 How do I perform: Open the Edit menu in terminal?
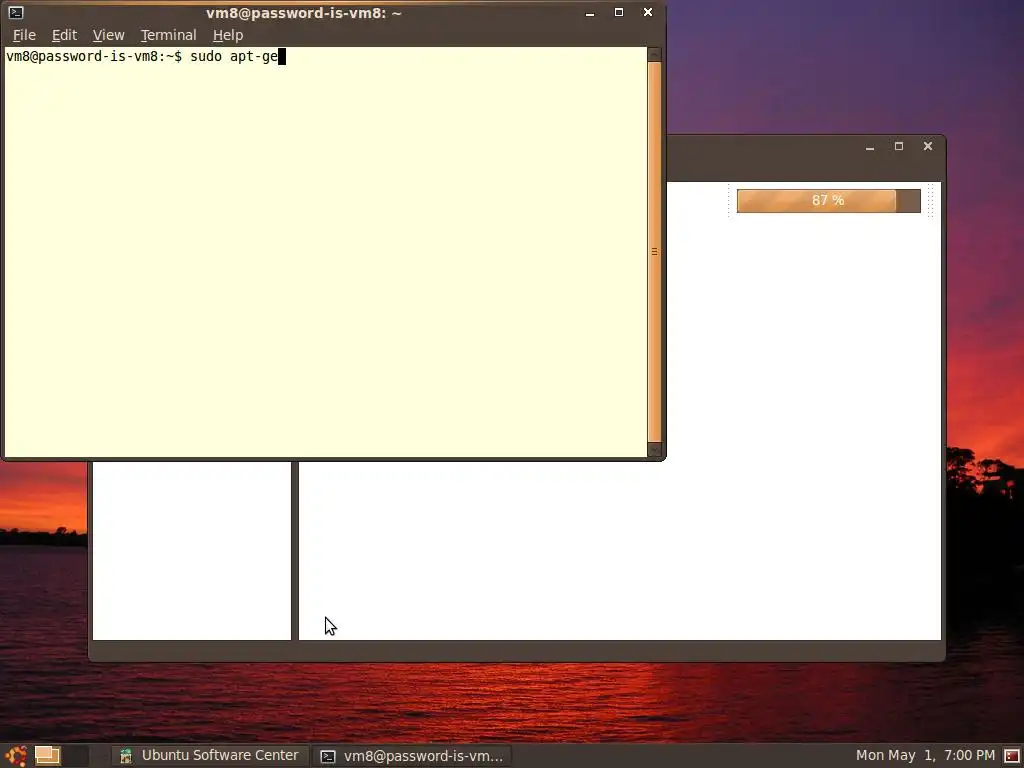64,35
